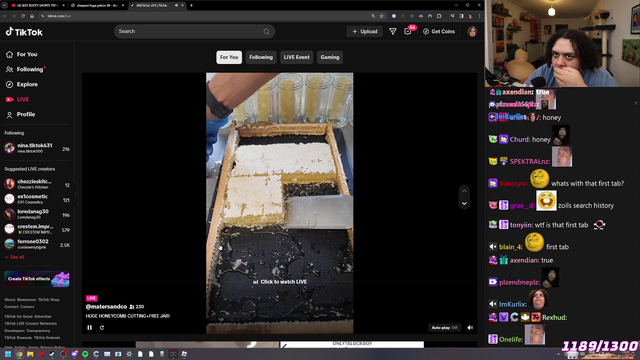
Task: Click the pink LIVE badge
Action: 91,298
